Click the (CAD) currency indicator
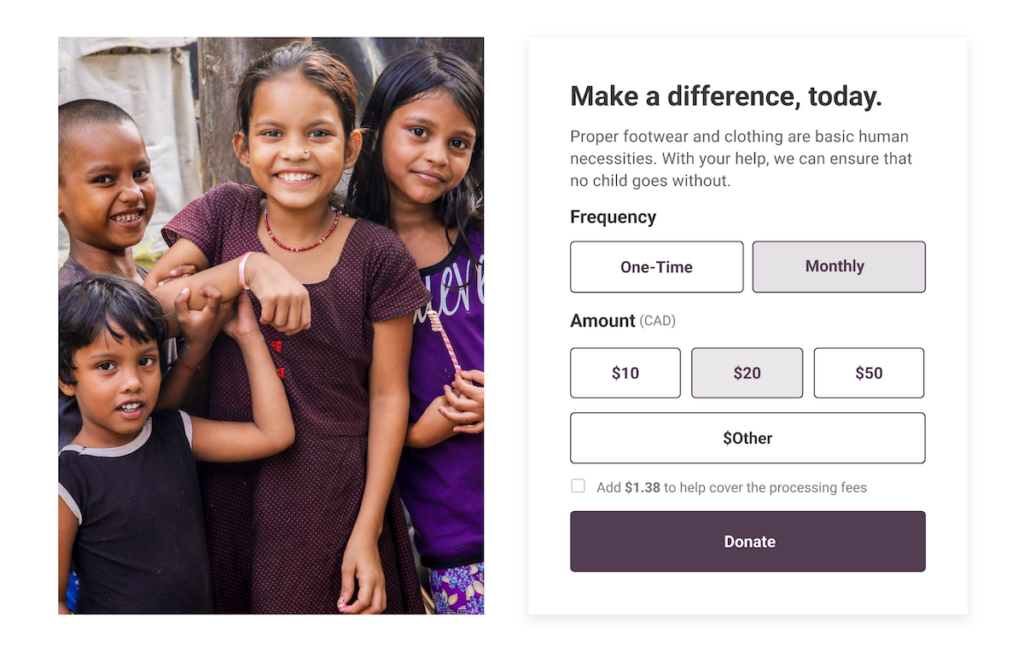Image resolution: width=1024 pixels, height=651 pixels. (x=658, y=321)
